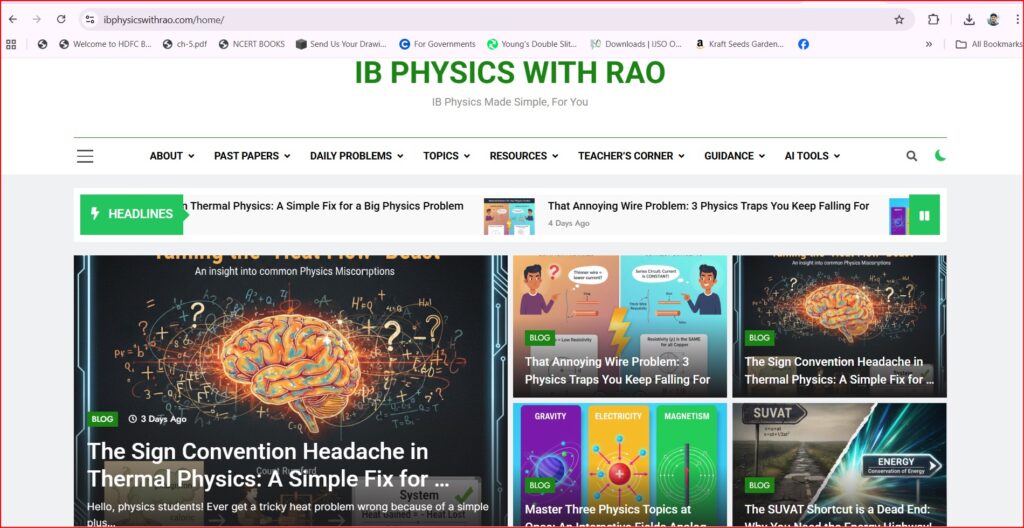1024x528 pixels.
Task: Open browser downloads icon
Action: click(x=969, y=19)
